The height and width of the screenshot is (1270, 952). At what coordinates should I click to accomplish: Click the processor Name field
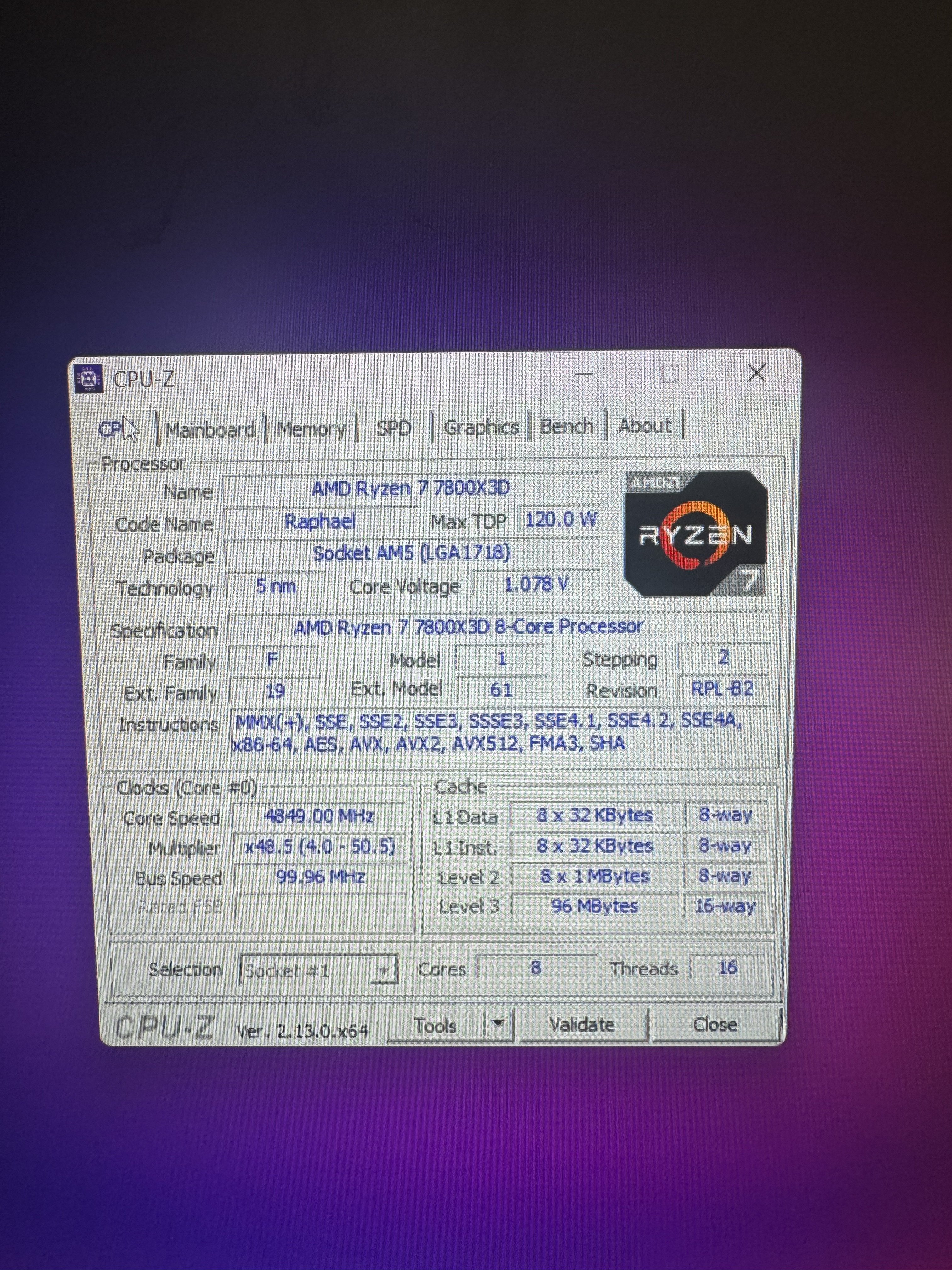click(410, 489)
